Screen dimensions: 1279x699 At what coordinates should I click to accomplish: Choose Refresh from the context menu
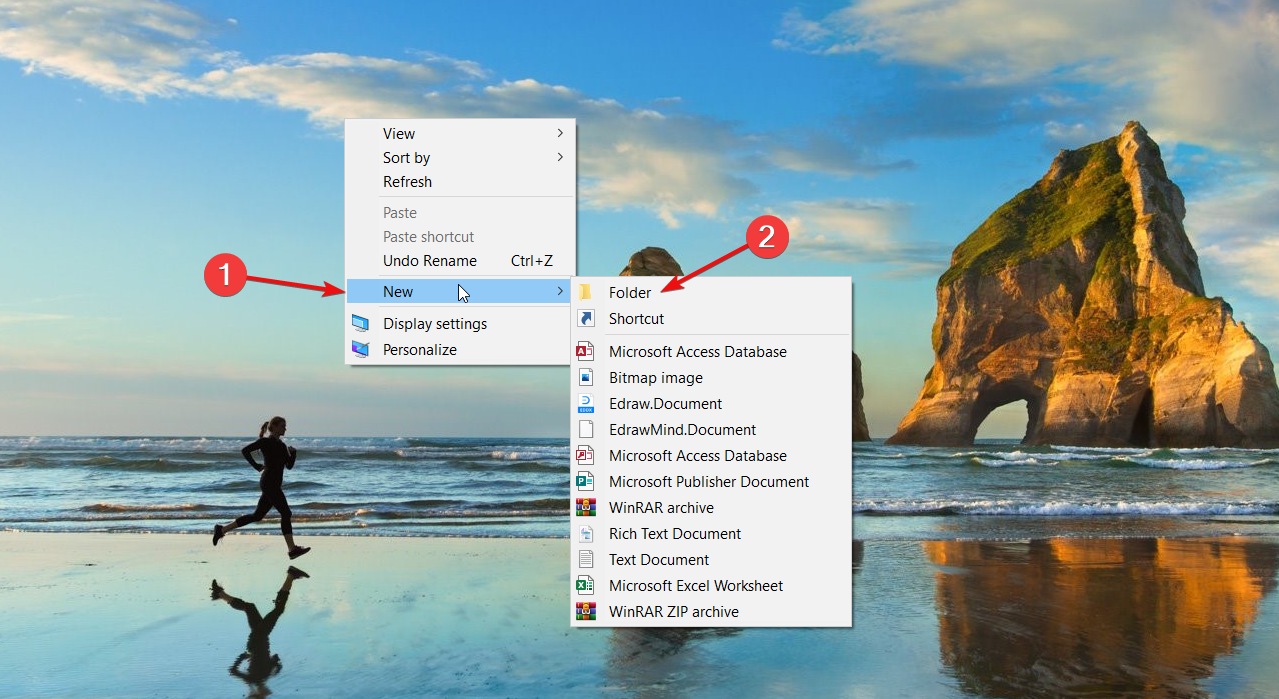coord(460,182)
